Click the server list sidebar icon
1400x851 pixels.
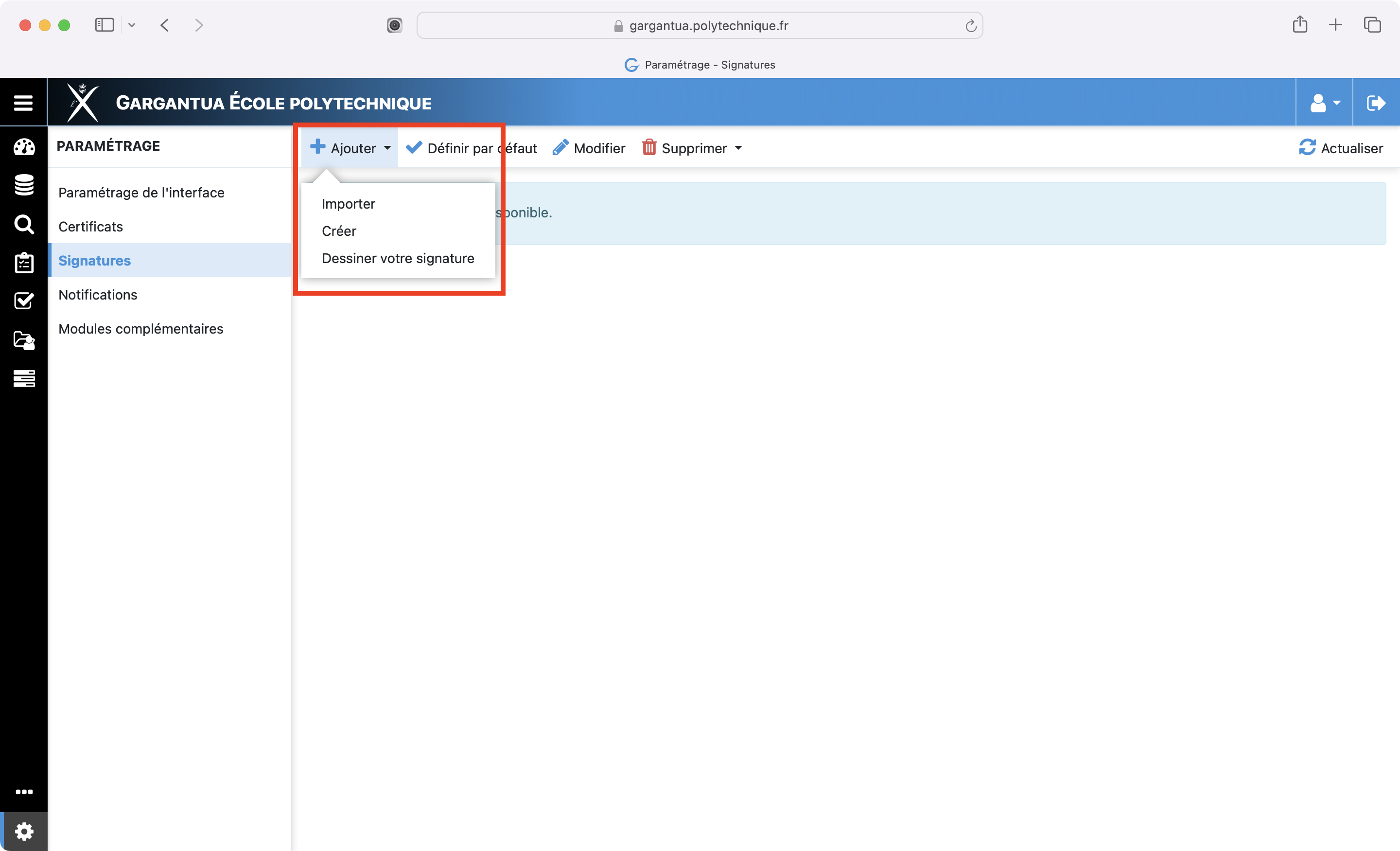coord(24,378)
